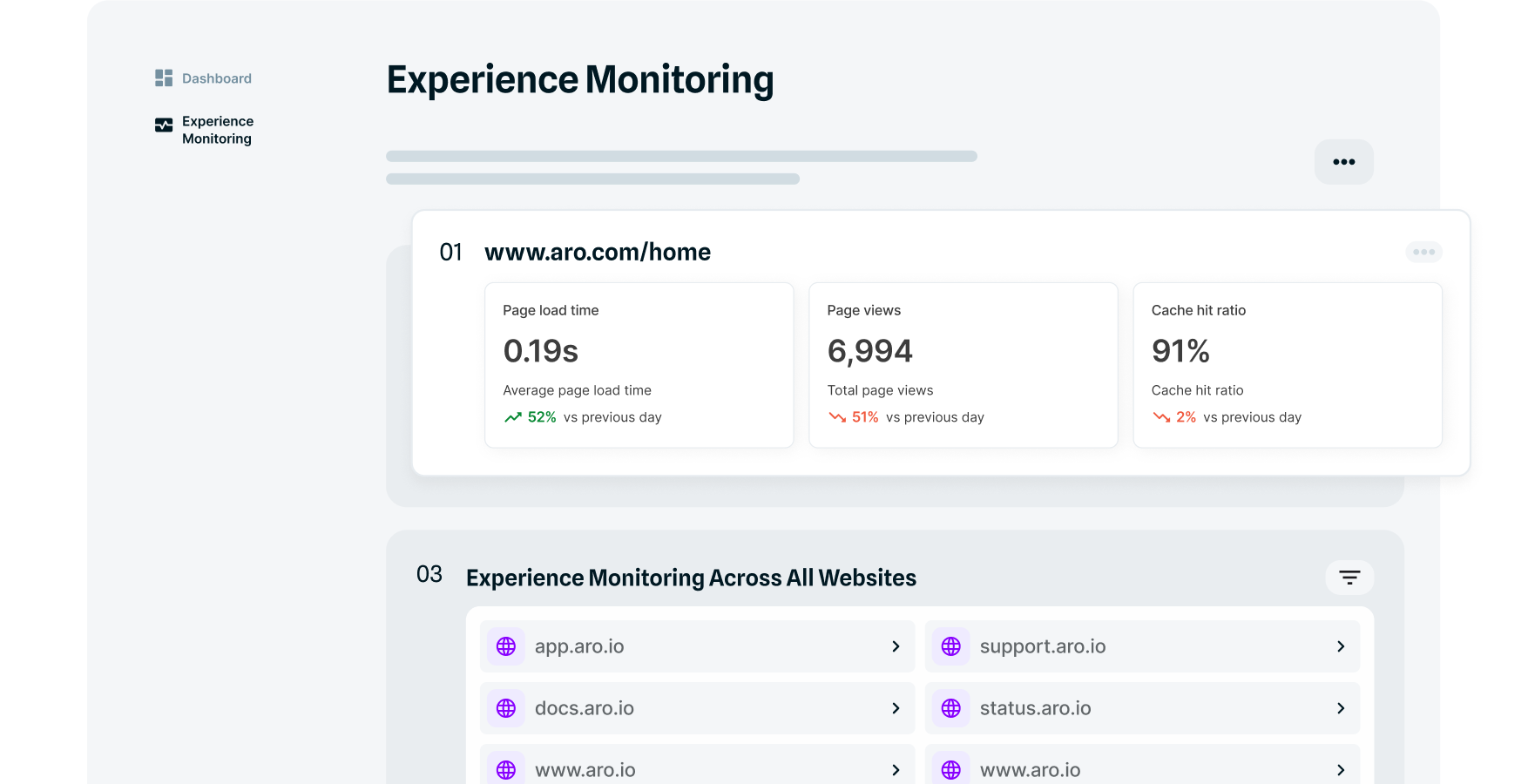The image size is (1528, 784).
Task: Expand the status.aro.io row chevron
Action: point(1341,708)
